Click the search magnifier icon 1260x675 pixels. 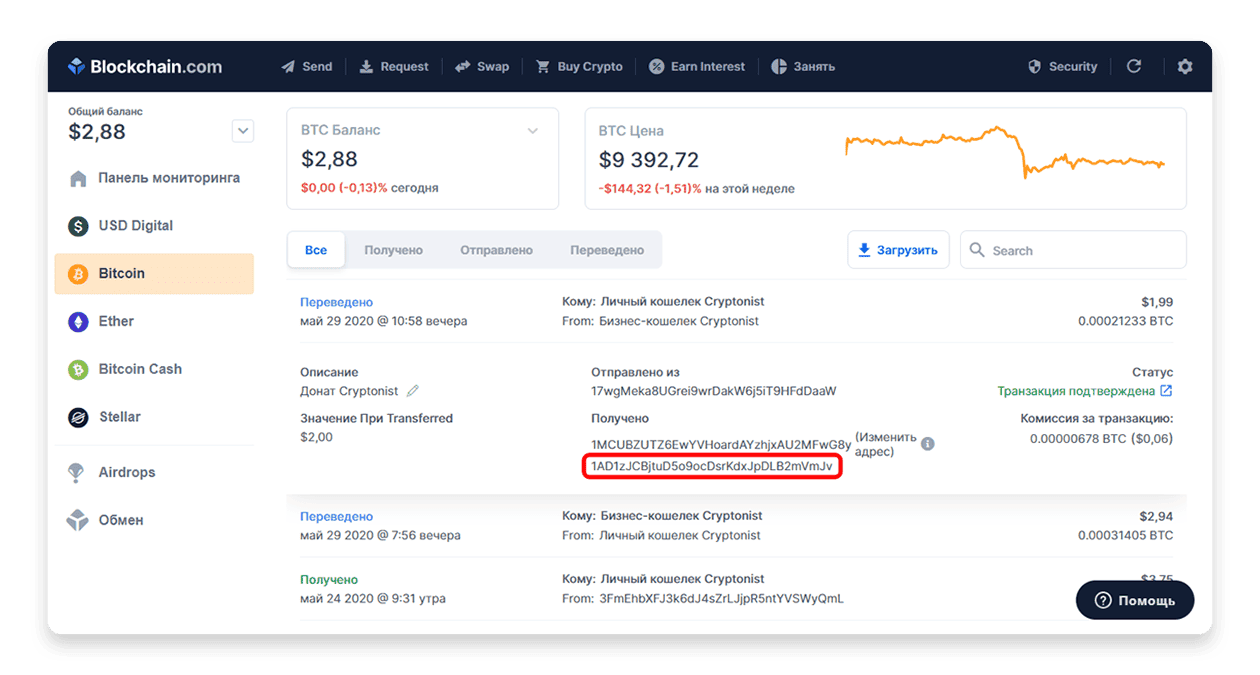pyautogui.click(x=977, y=250)
